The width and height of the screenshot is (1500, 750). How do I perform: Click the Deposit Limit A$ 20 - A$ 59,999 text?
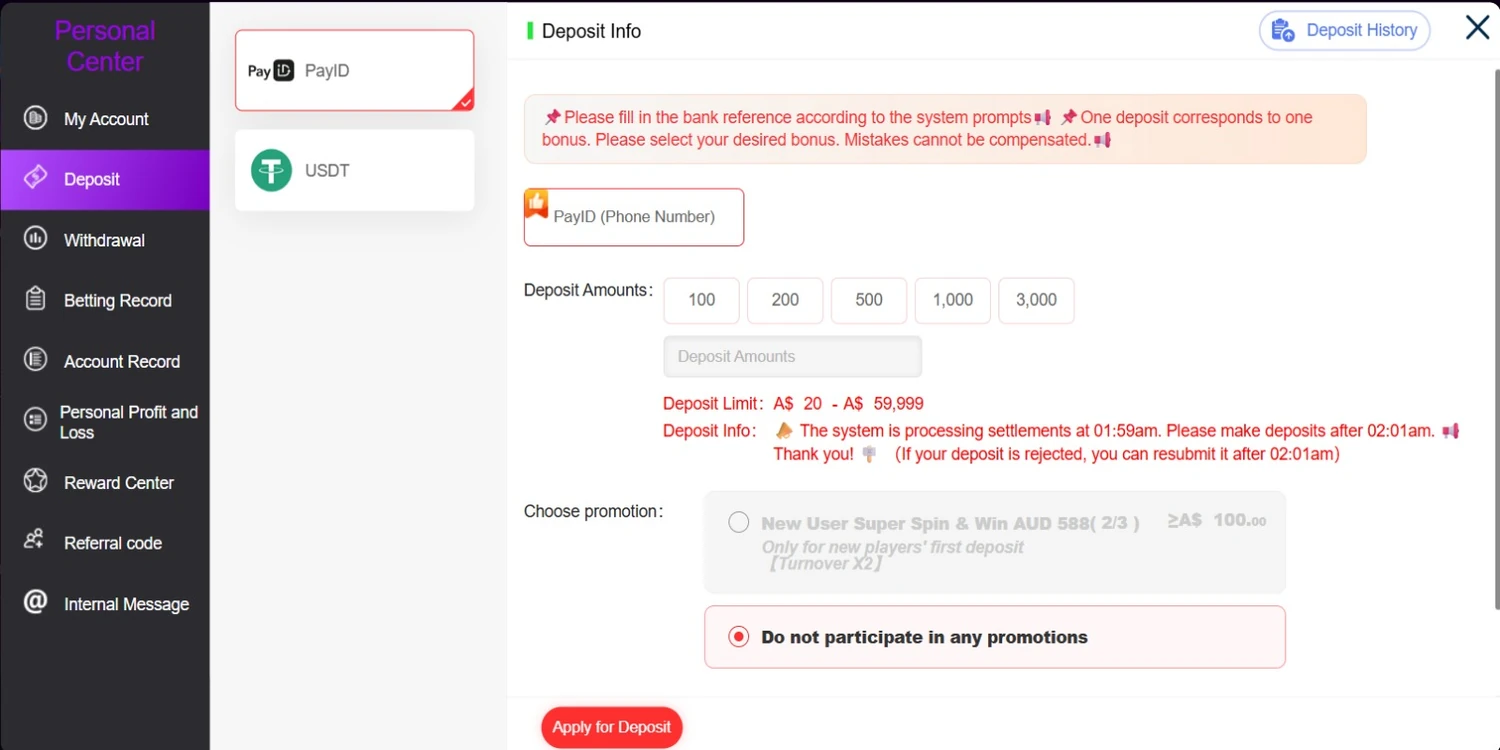[793, 404]
